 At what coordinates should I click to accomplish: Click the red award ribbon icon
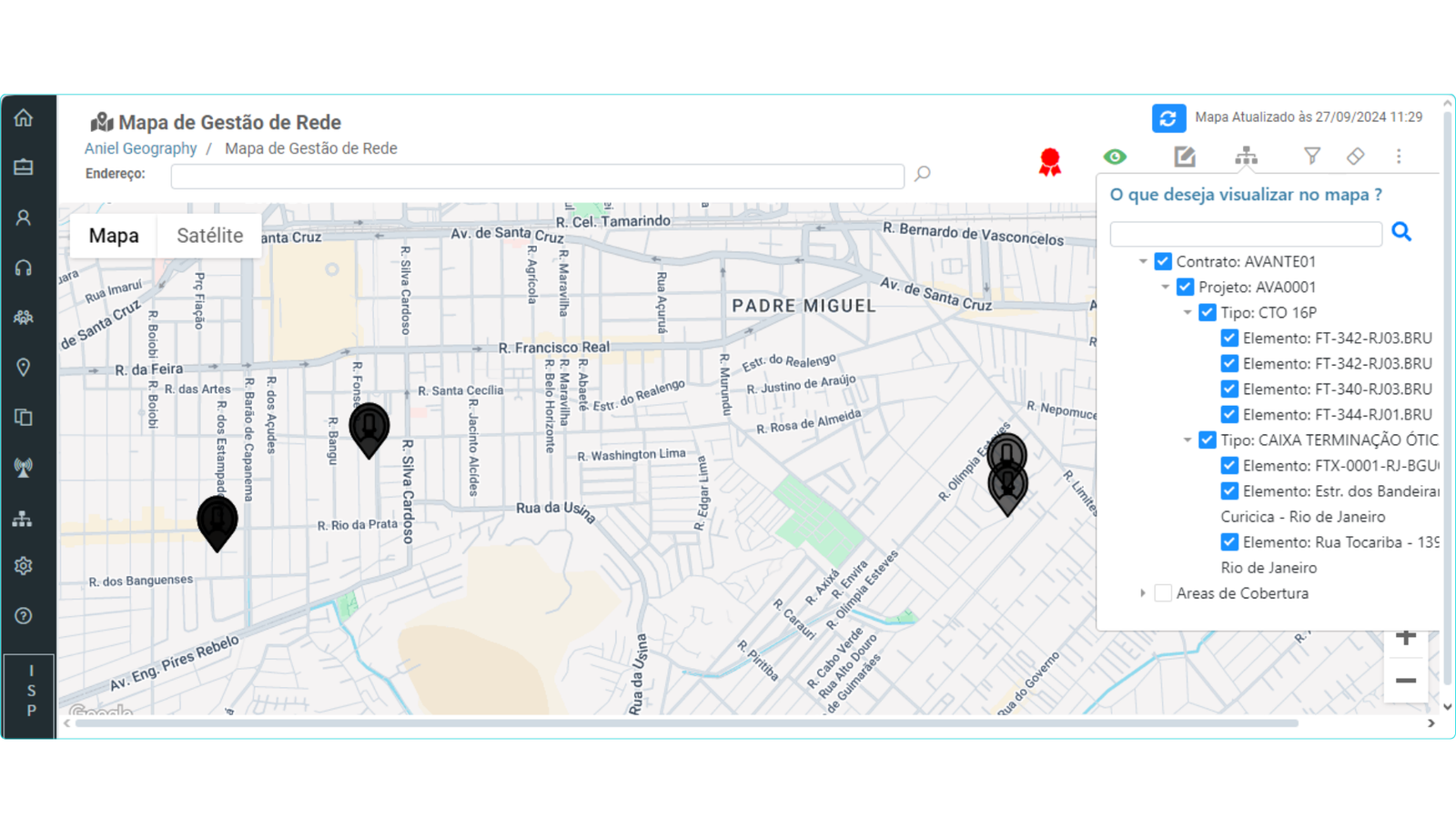pyautogui.click(x=1050, y=162)
